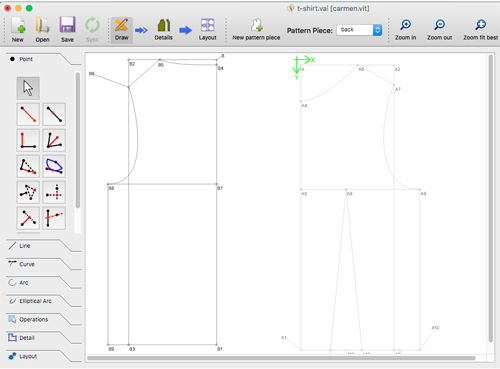
Task: Close window with red button
Action: pyautogui.click(x=8, y=8)
